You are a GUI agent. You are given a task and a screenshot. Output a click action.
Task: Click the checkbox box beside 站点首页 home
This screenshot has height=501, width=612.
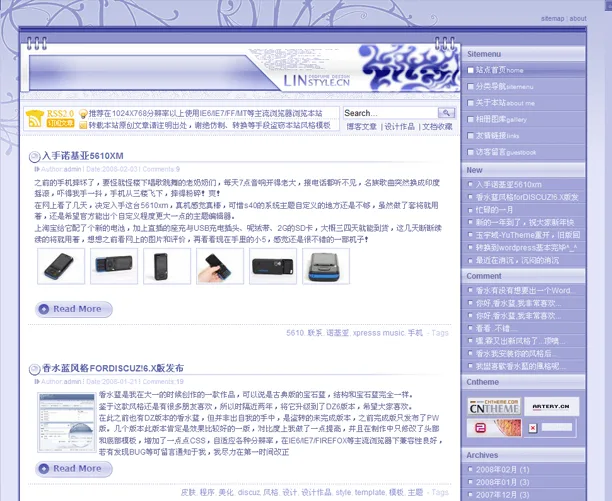tap(471, 70)
